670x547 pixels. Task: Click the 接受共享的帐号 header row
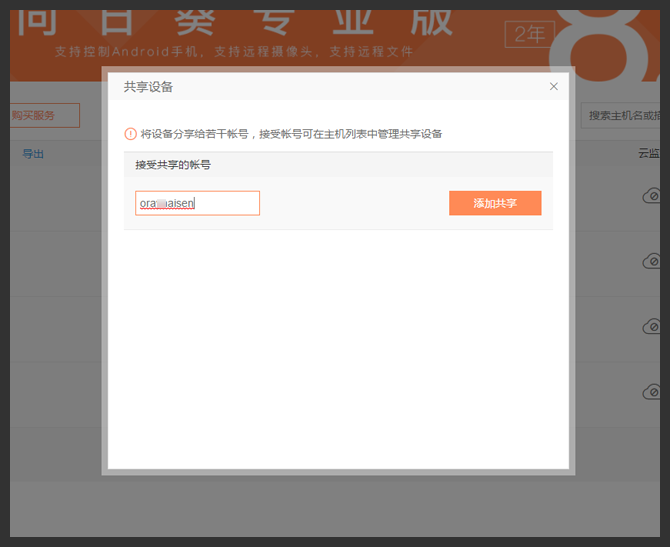click(x=338, y=164)
